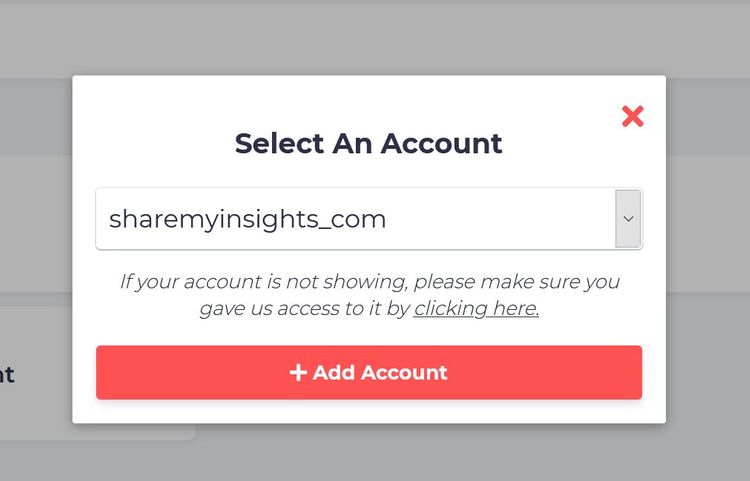Follow the "clicking here" access link
This screenshot has width=750, height=481.
click(476, 308)
